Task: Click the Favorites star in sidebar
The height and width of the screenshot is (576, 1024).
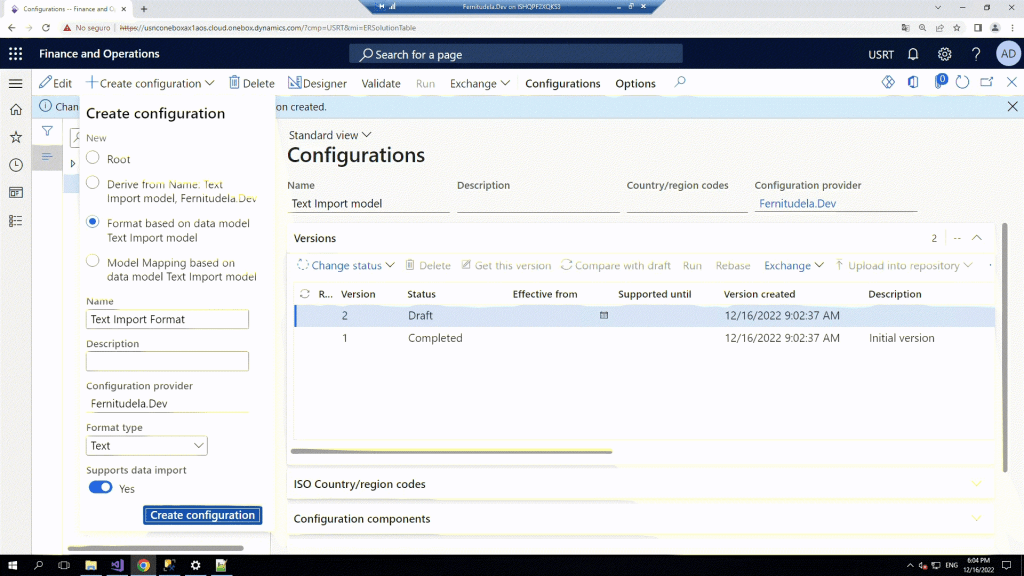Action: pyautogui.click(x=16, y=137)
